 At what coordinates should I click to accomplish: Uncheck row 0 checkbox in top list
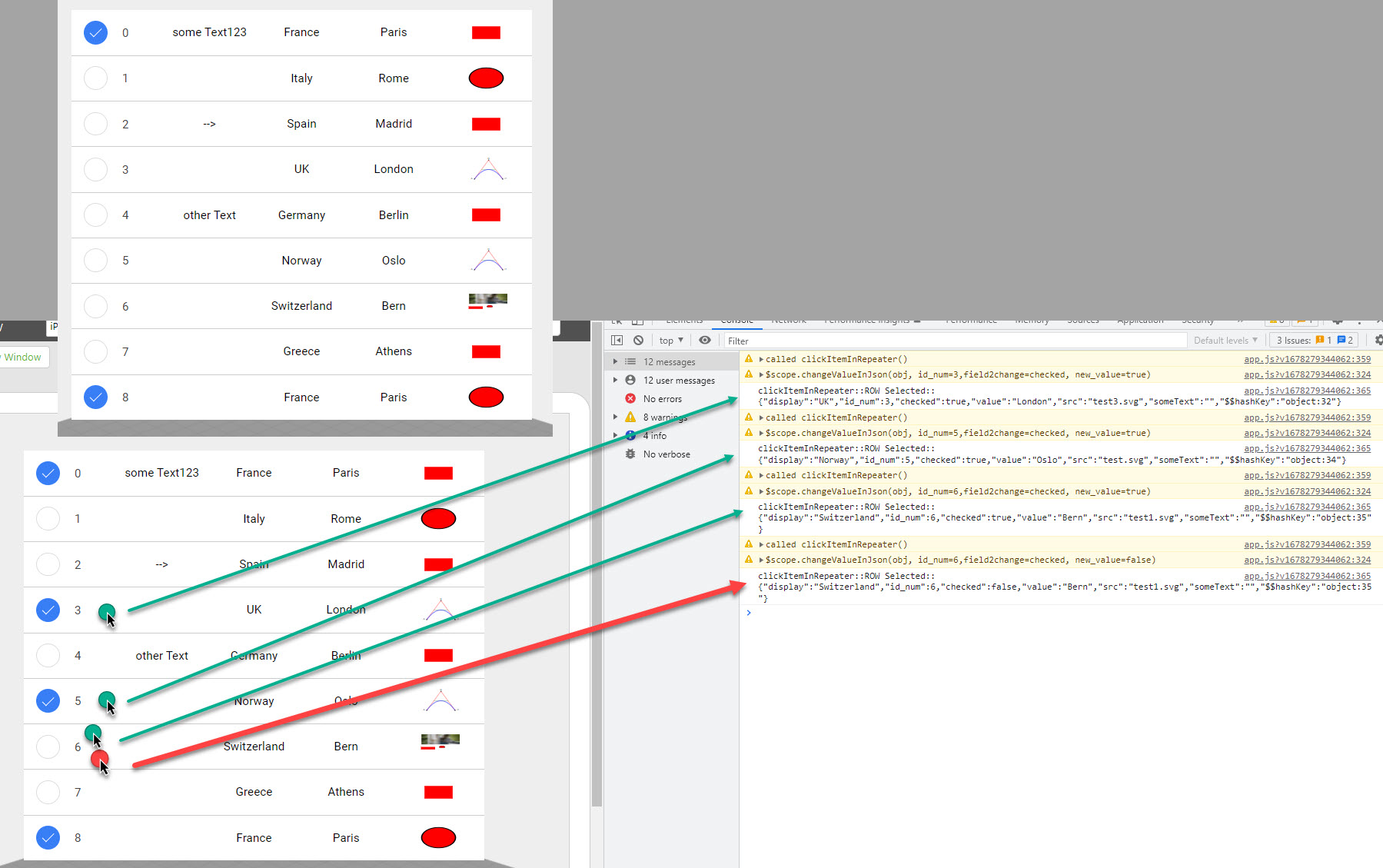pyautogui.click(x=95, y=32)
